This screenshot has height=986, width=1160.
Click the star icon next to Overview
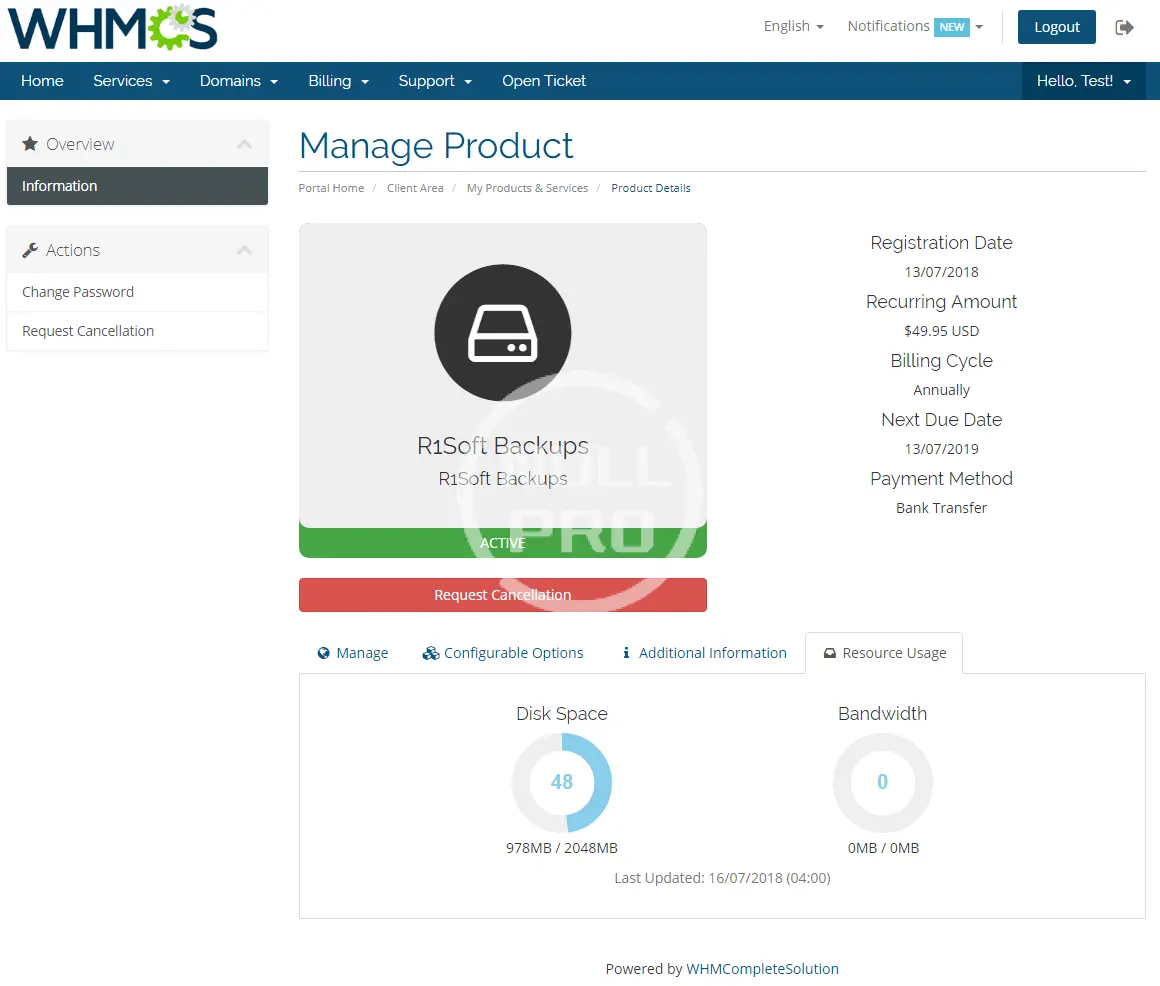[x=30, y=144]
